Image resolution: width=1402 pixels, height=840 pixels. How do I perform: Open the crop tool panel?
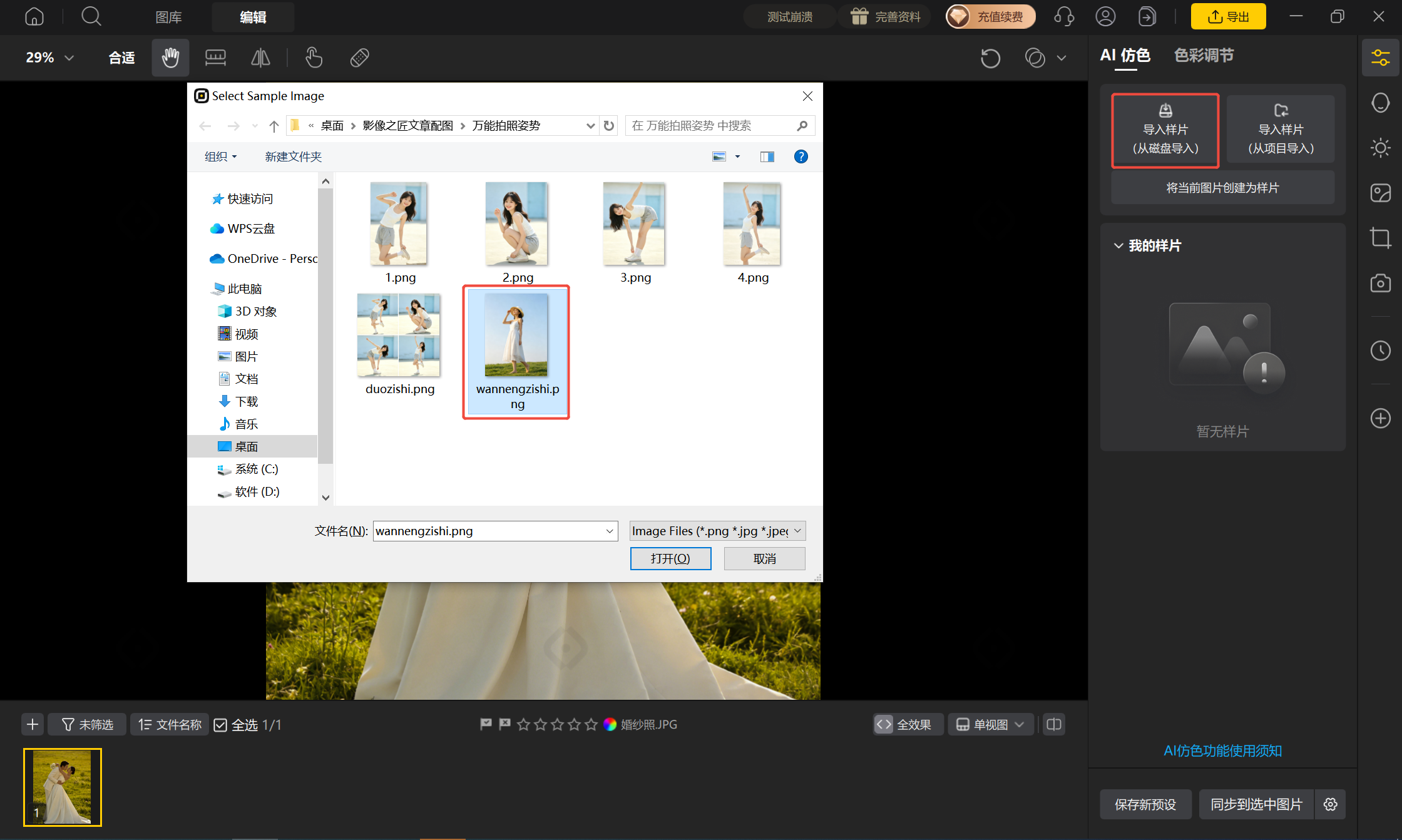pyautogui.click(x=1380, y=238)
